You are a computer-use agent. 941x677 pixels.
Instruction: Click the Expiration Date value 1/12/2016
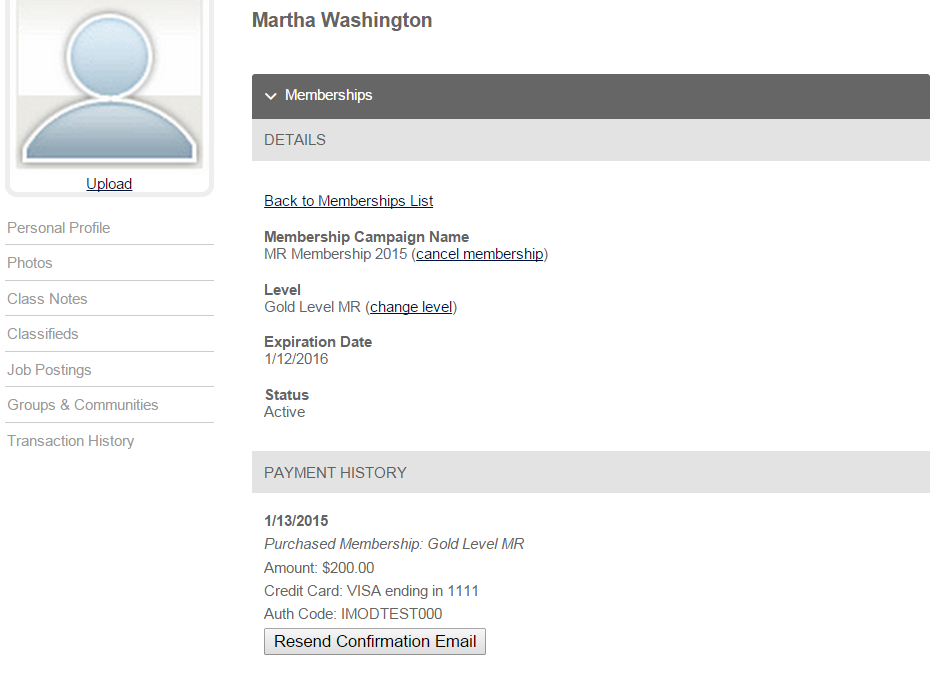tap(296, 359)
